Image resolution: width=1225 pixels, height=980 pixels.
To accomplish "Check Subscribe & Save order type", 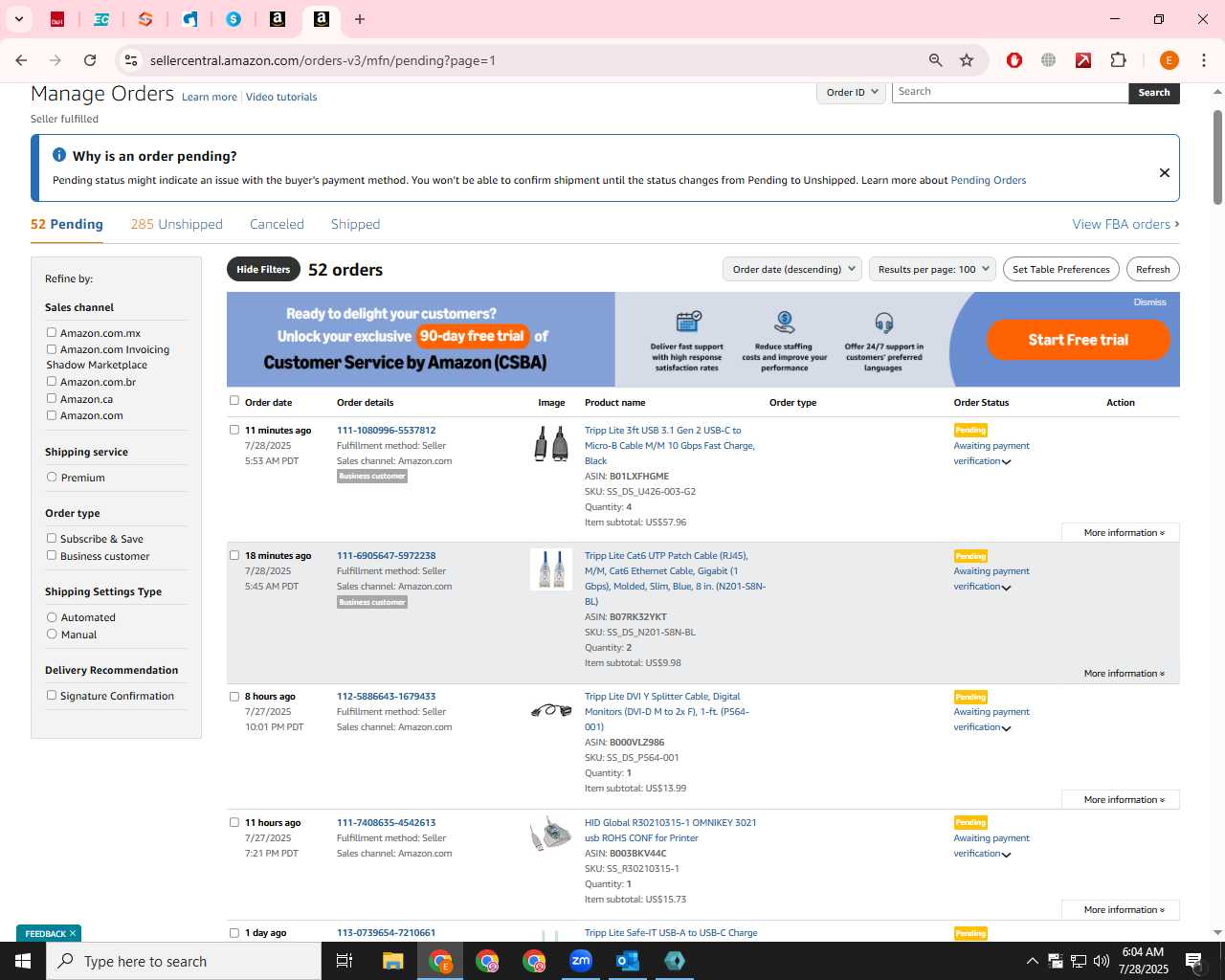I will point(52,538).
